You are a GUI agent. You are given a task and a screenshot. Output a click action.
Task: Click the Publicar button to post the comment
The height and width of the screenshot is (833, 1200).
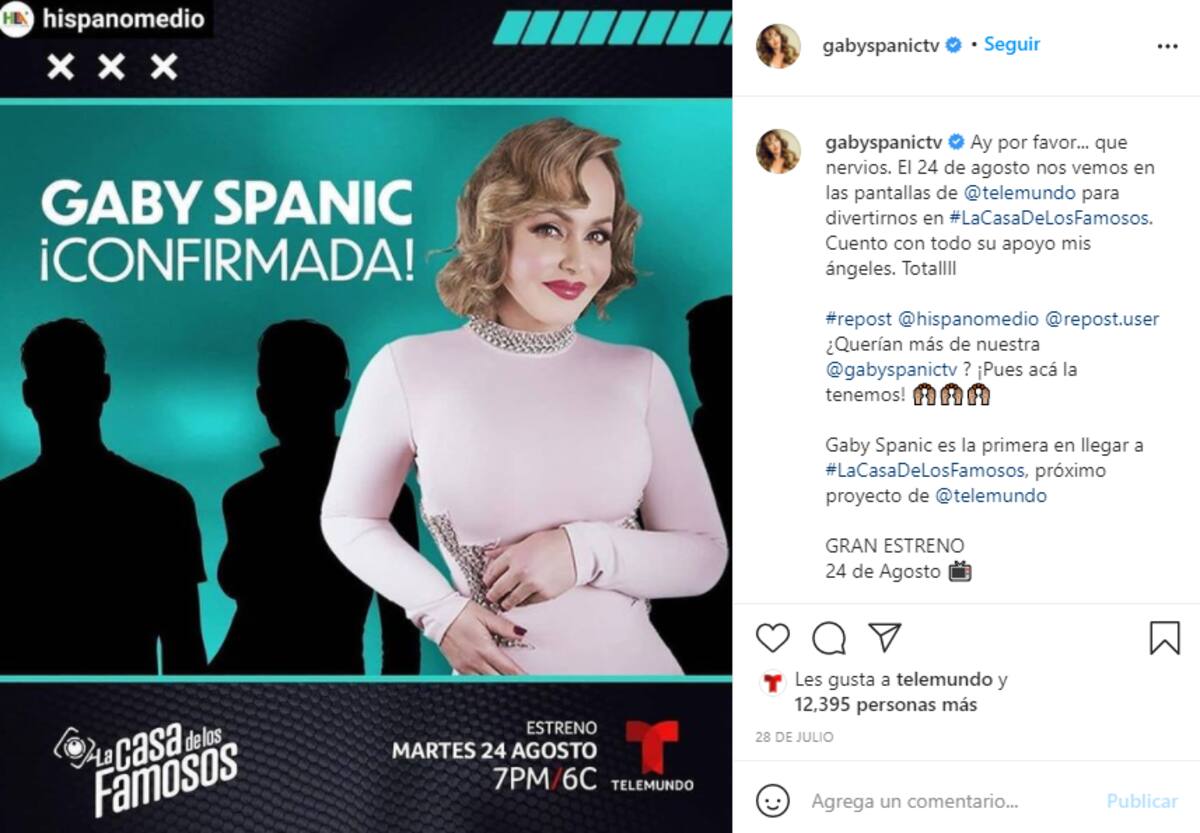tap(1142, 802)
